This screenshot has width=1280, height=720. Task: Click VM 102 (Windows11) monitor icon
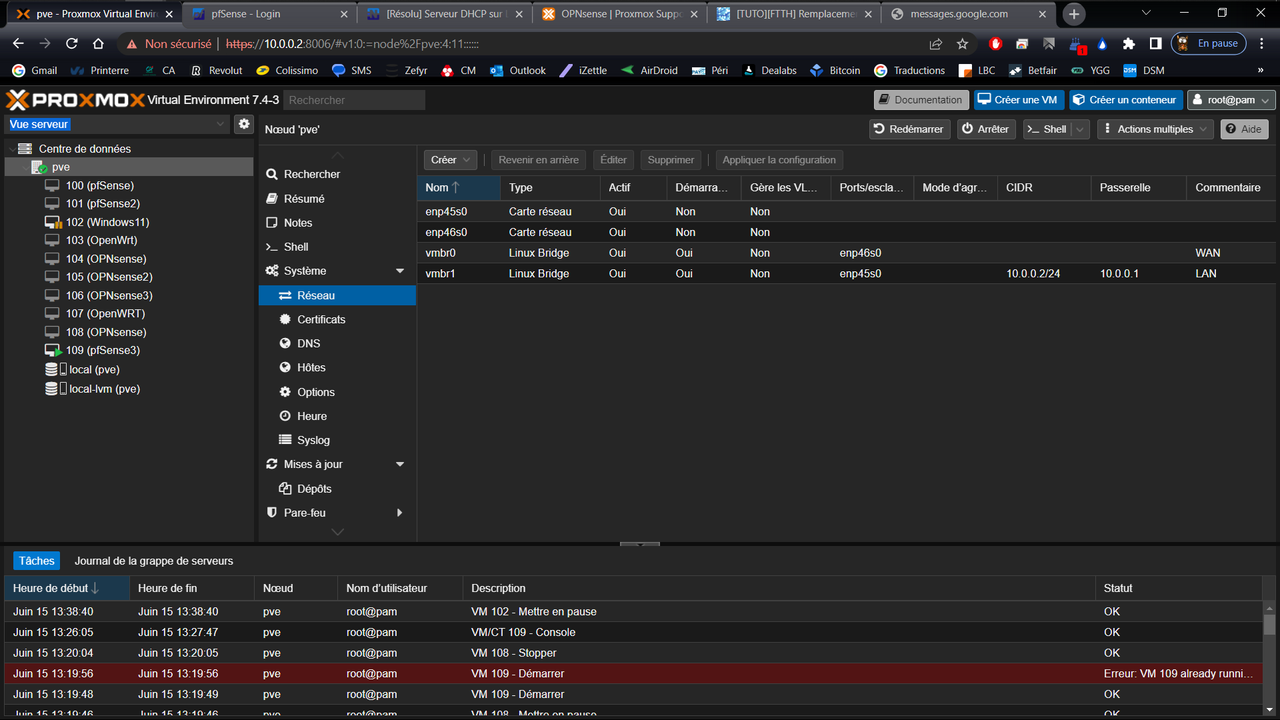coord(53,222)
